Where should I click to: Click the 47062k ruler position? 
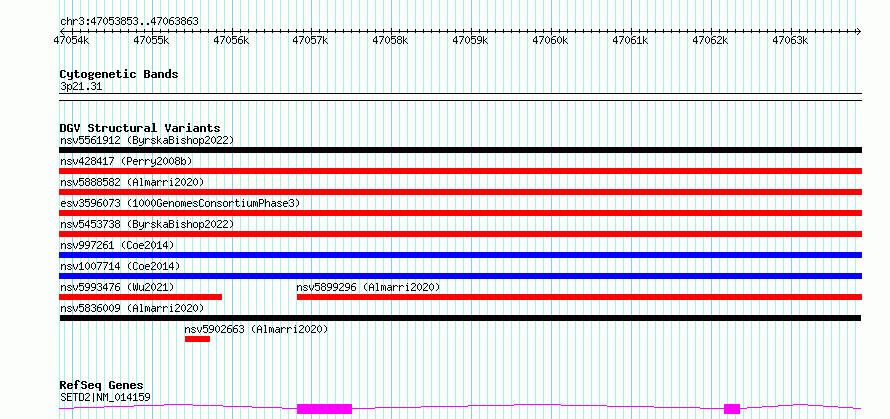click(x=711, y=40)
